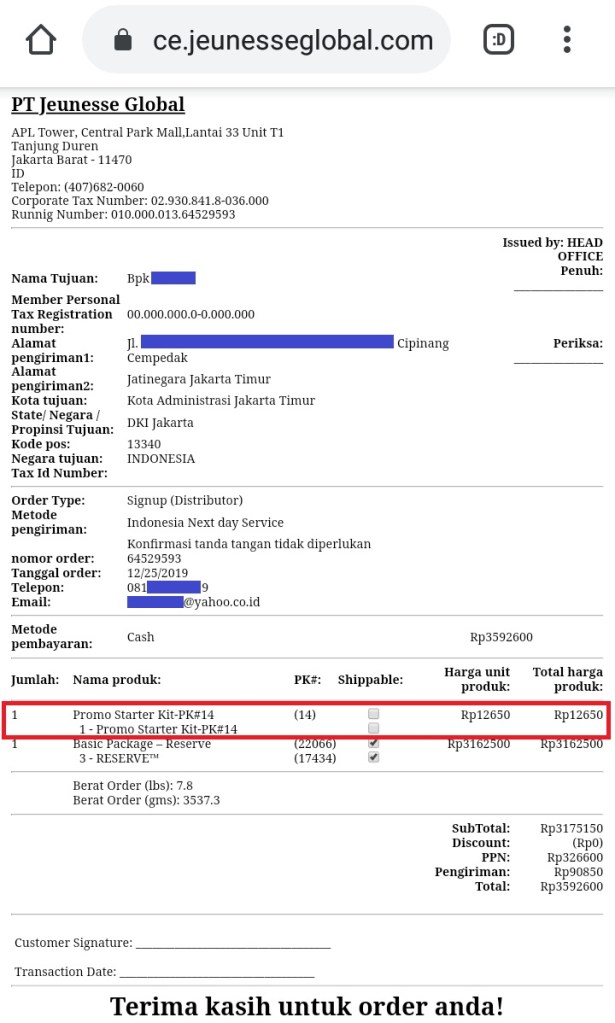This screenshot has height=1023, width=615.
Task: Tap the ce.jeunesseglobal.com address bar
Action: click(x=292, y=40)
